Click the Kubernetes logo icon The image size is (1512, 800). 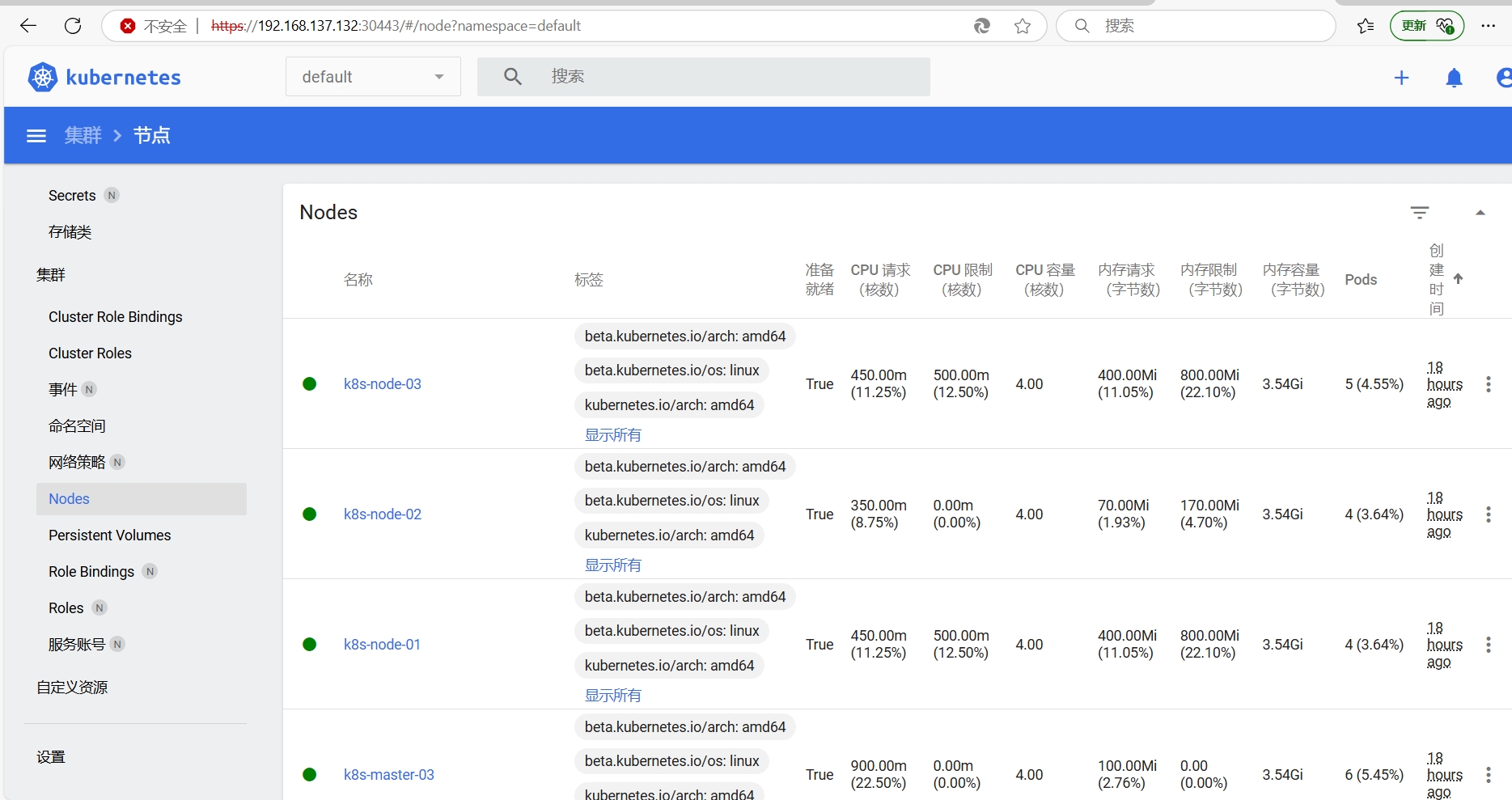(x=42, y=77)
